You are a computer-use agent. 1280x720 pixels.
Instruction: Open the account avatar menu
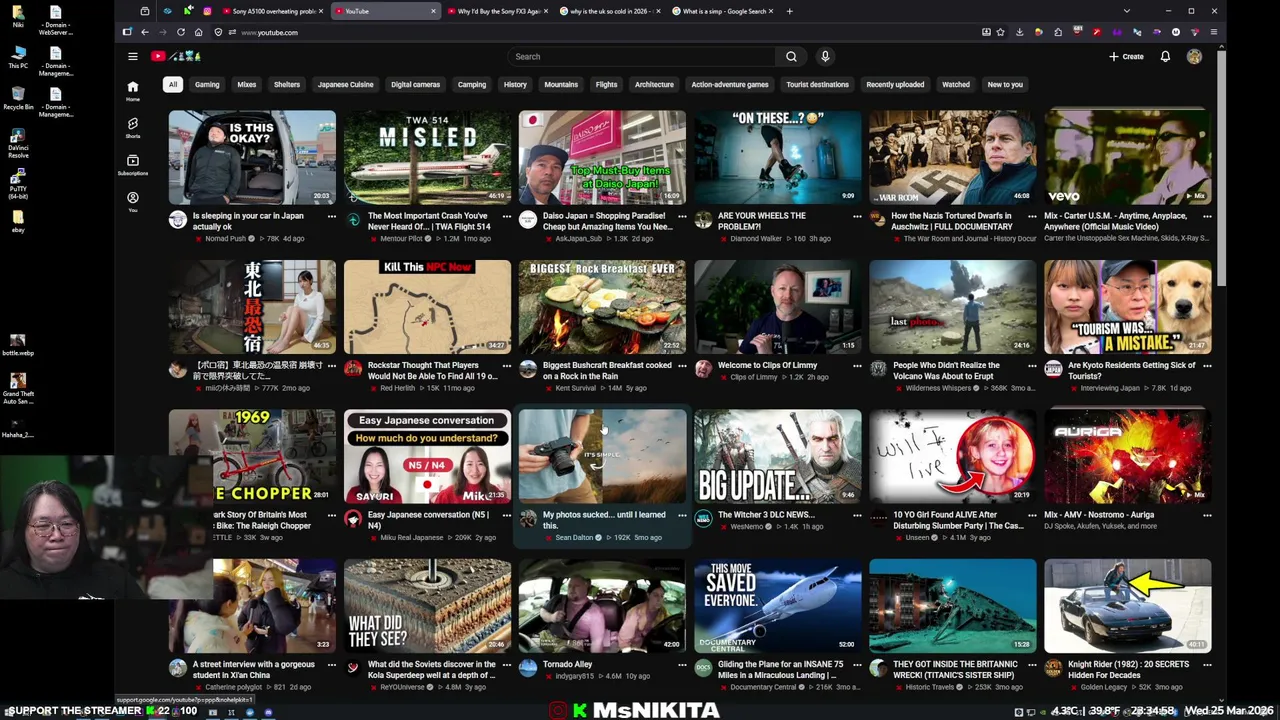click(x=1194, y=56)
